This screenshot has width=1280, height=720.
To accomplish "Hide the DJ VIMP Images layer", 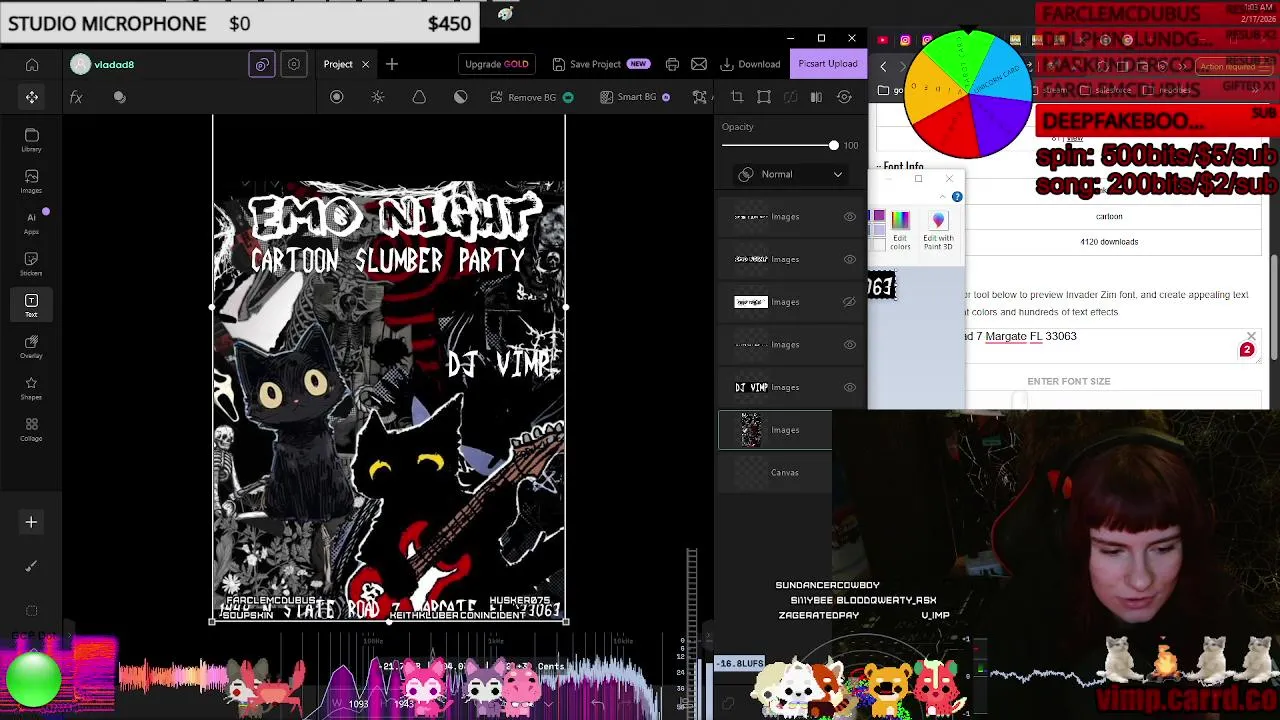I will (850, 387).
